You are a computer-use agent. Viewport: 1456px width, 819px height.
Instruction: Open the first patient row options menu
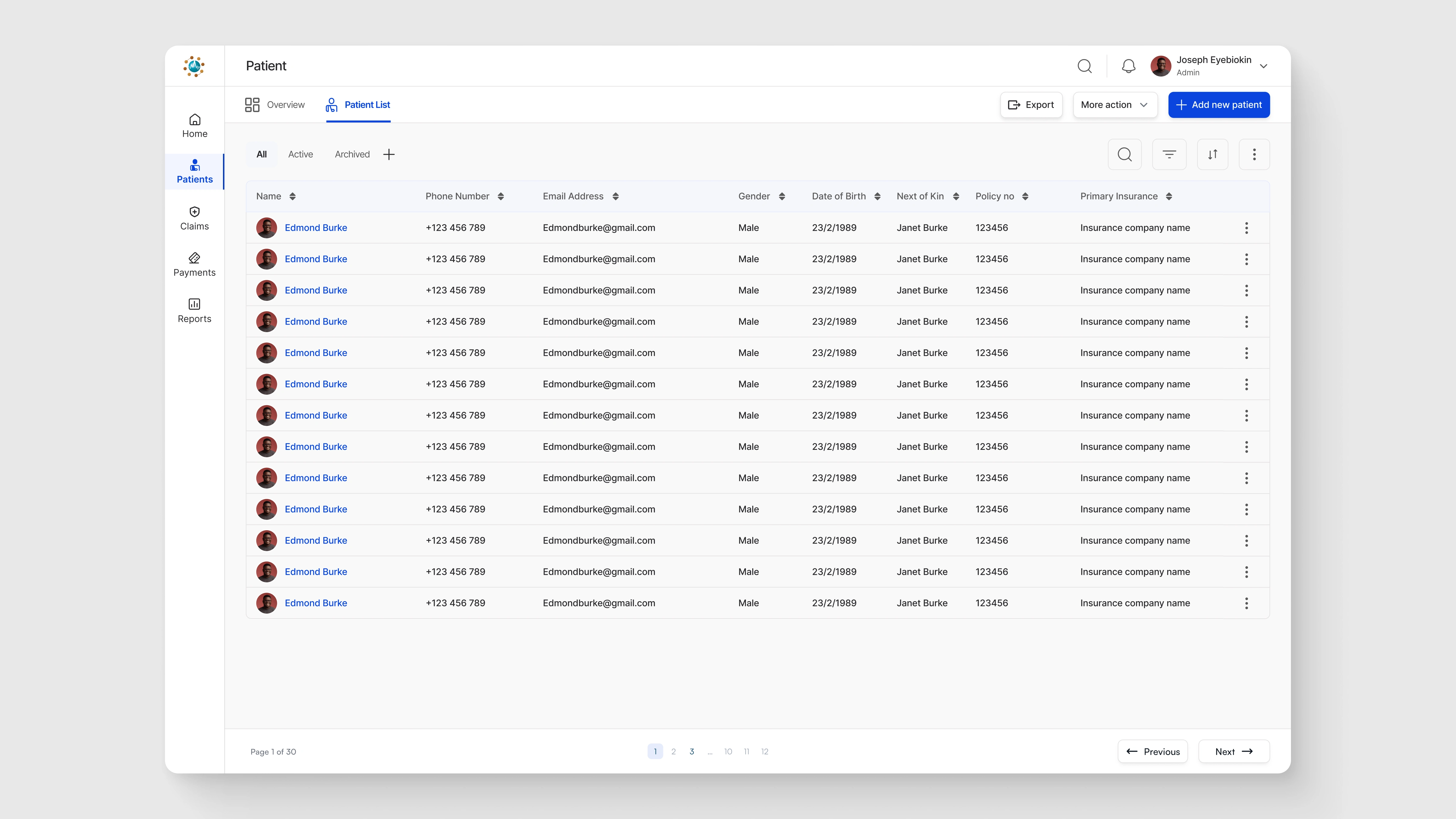click(x=1246, y=228)
